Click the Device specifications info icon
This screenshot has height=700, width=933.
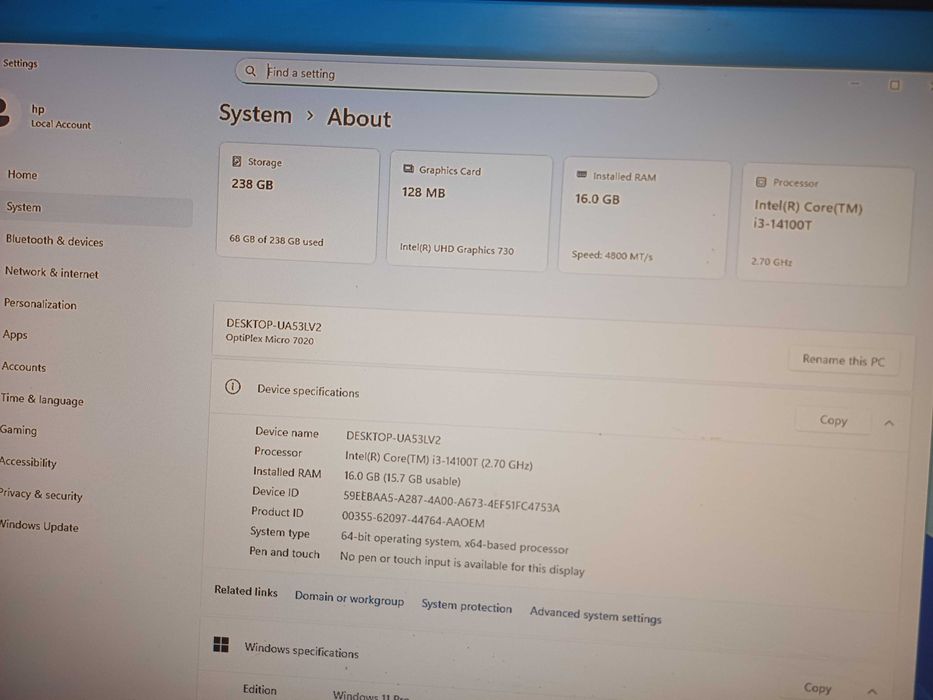tap(233, 387)
